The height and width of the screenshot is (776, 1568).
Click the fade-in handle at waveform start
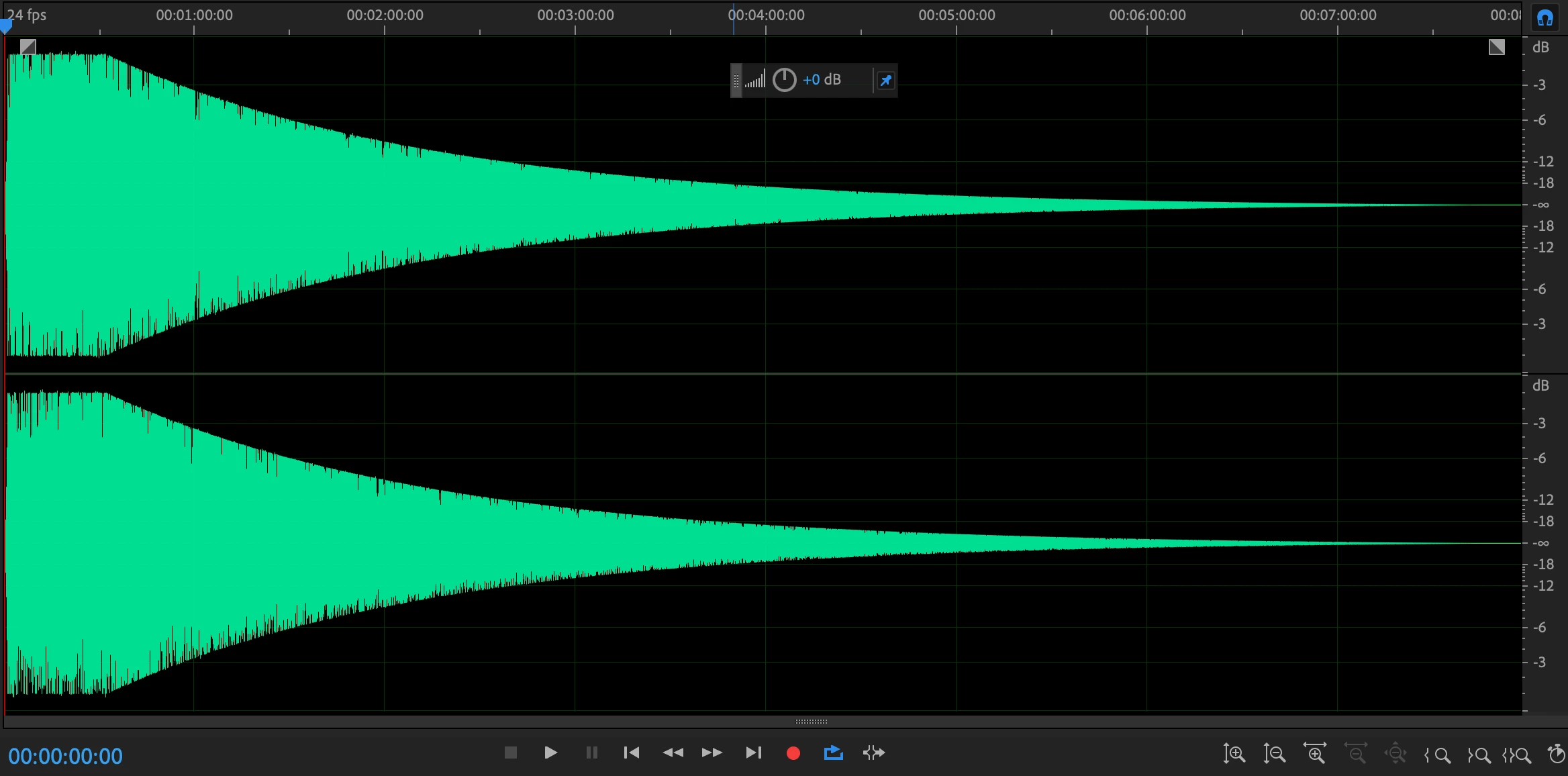tap(28, 46)
